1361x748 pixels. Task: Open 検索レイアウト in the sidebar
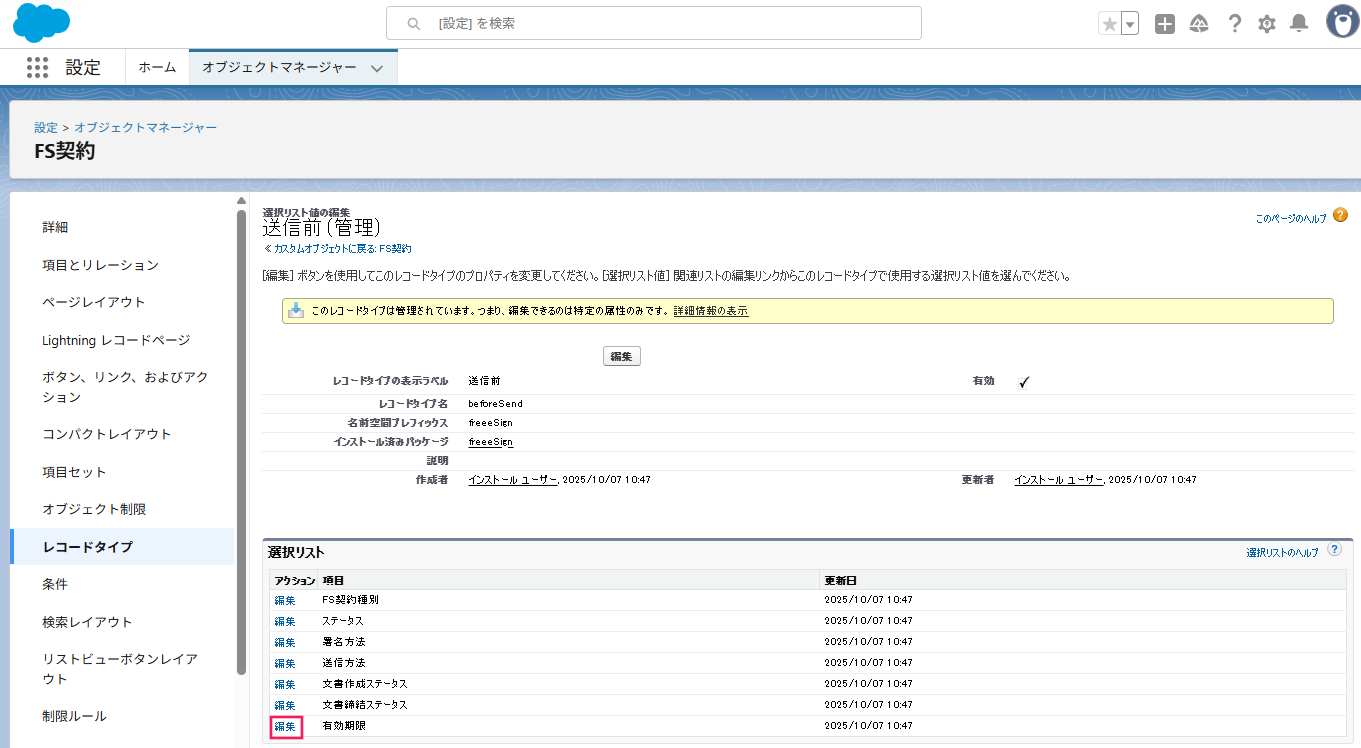click(x=87, y=622)
